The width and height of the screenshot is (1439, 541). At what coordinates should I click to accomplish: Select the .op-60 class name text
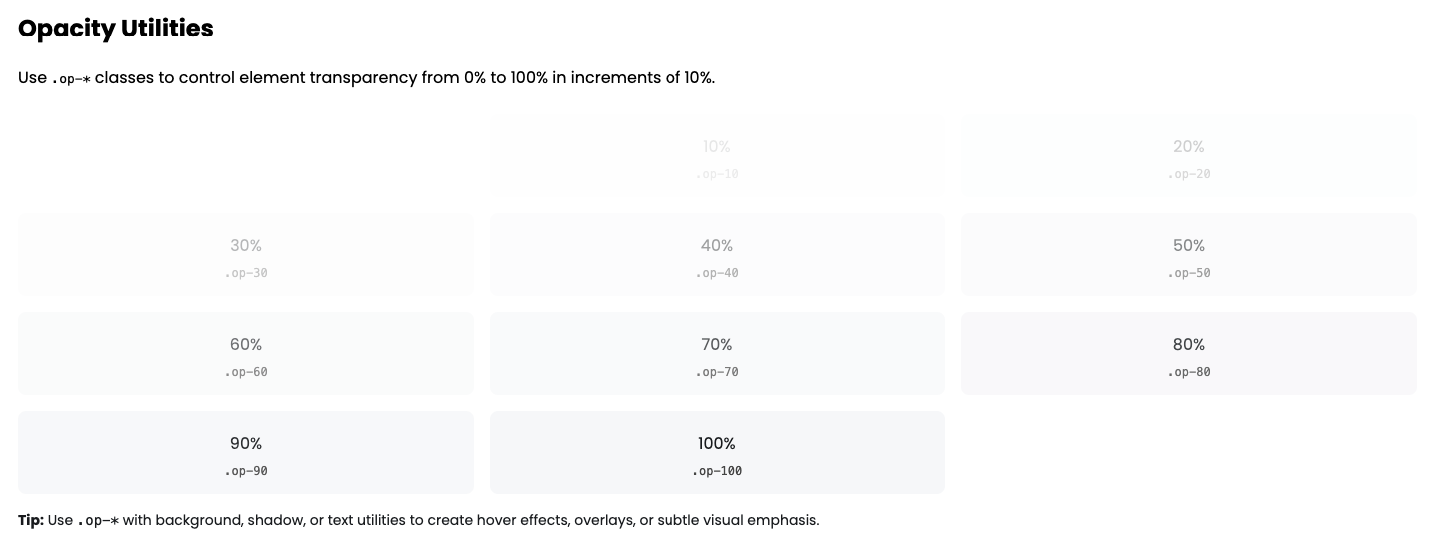[x=246, y=372]
